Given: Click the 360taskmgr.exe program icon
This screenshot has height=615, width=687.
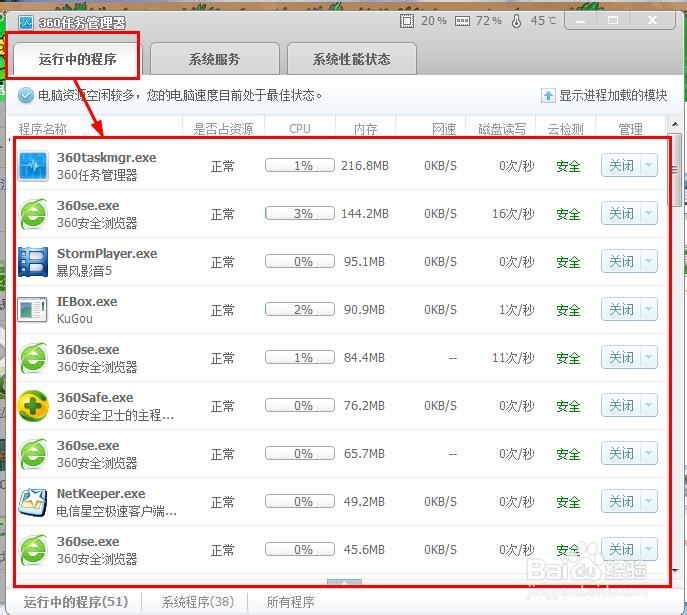Looking at the screenshot, I should [x=33, y=166].
